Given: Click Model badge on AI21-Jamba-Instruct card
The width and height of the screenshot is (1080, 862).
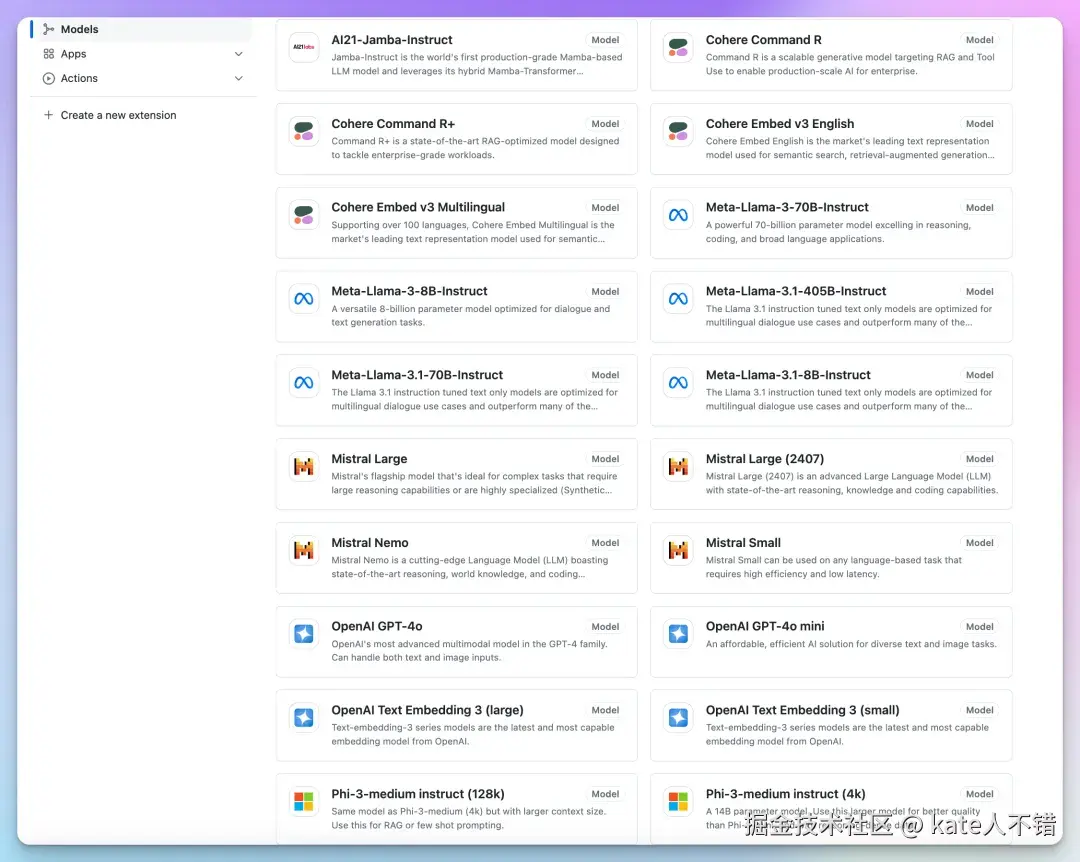Looking at the screenshot, I should tap(605, 40).
